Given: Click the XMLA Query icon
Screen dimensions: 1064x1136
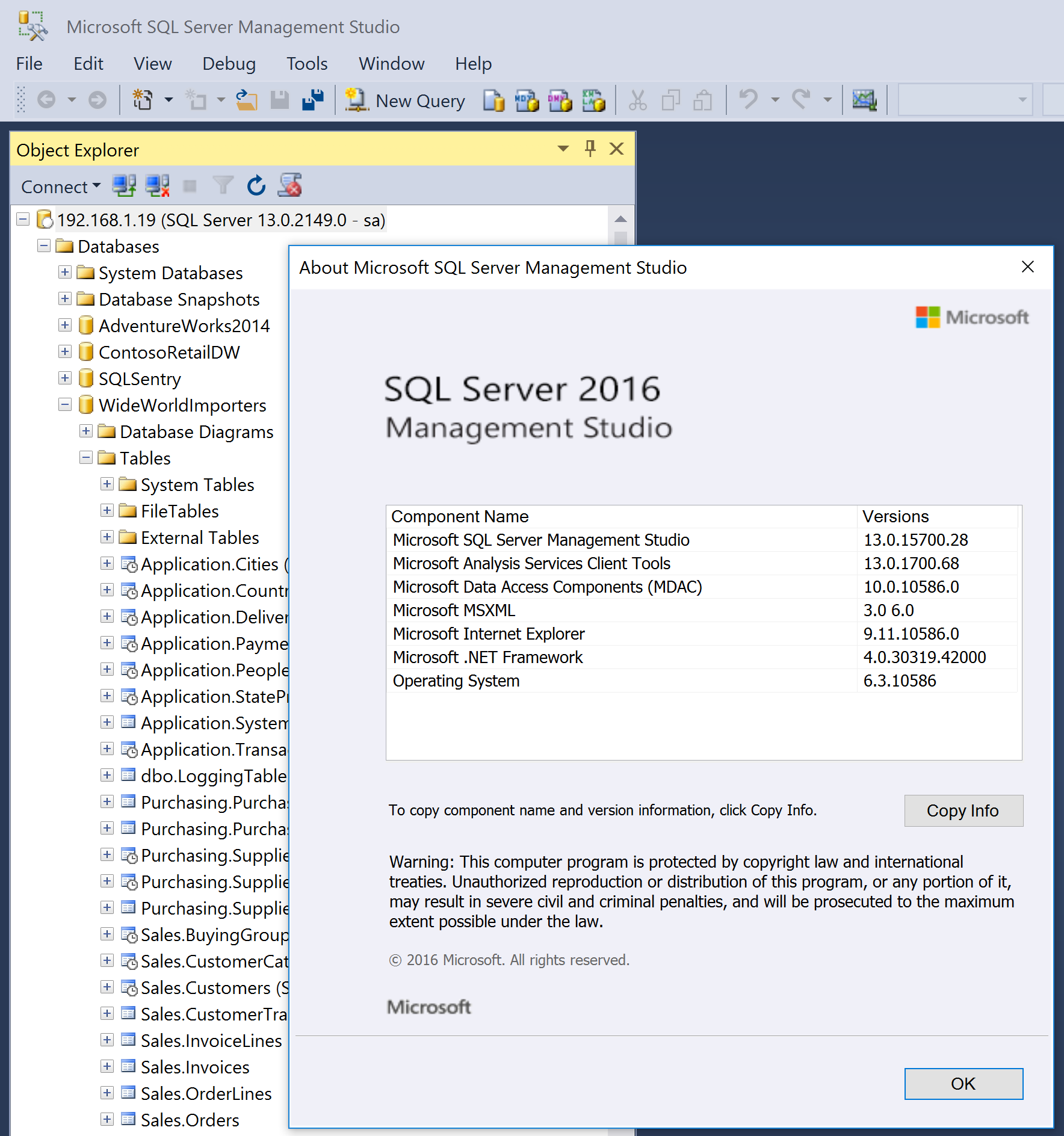Looking at the screenshot, I should click(x=593, y=100).
